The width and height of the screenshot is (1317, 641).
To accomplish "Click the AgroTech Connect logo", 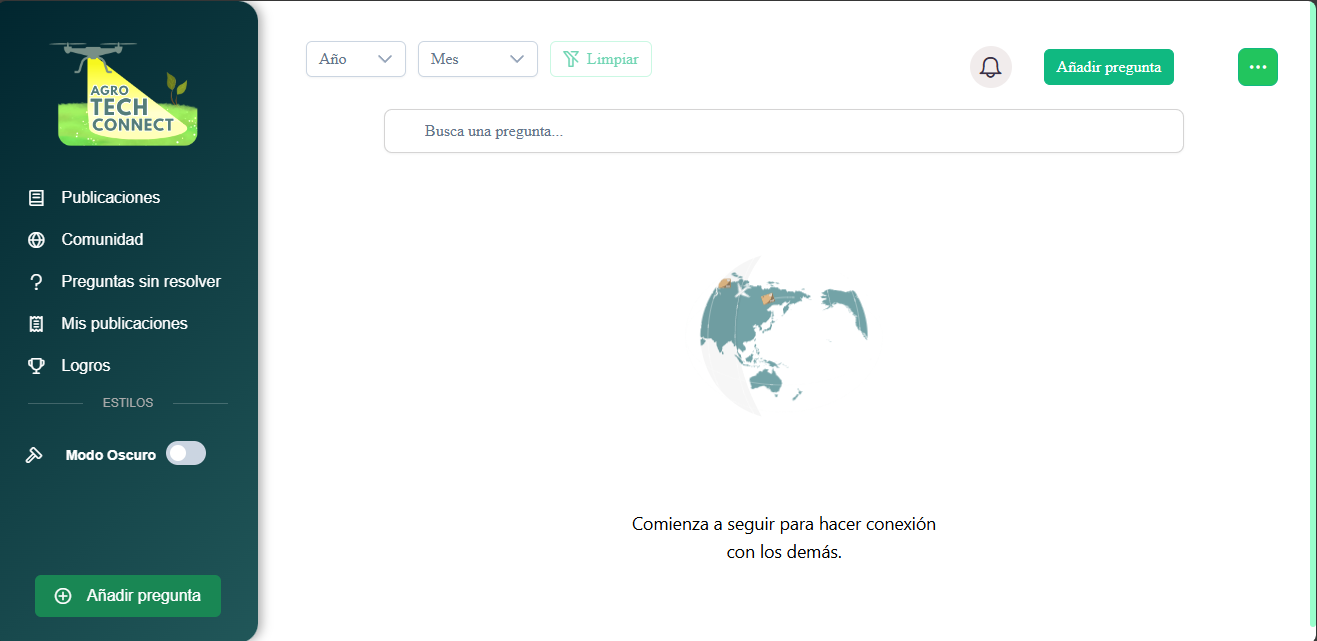I will [x=128, y=94].
